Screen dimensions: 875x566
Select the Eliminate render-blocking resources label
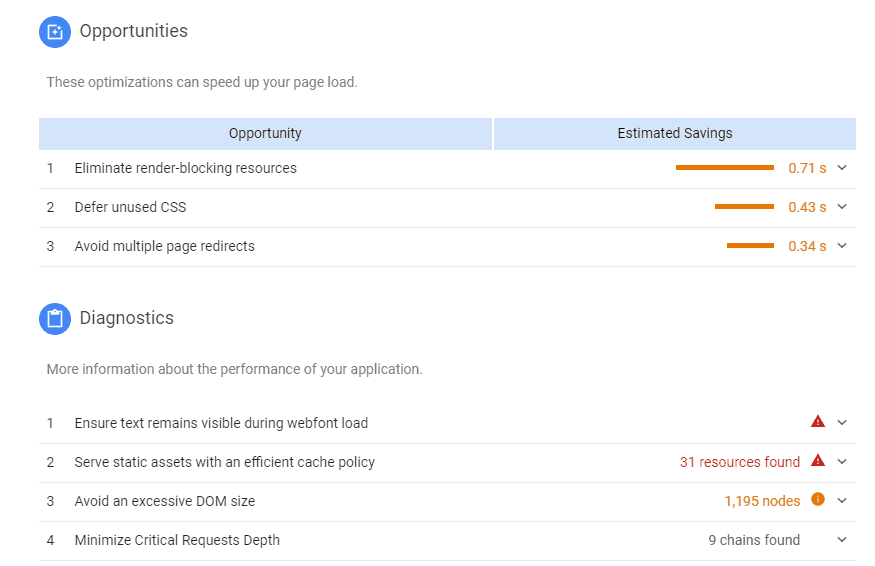(185, 168)
